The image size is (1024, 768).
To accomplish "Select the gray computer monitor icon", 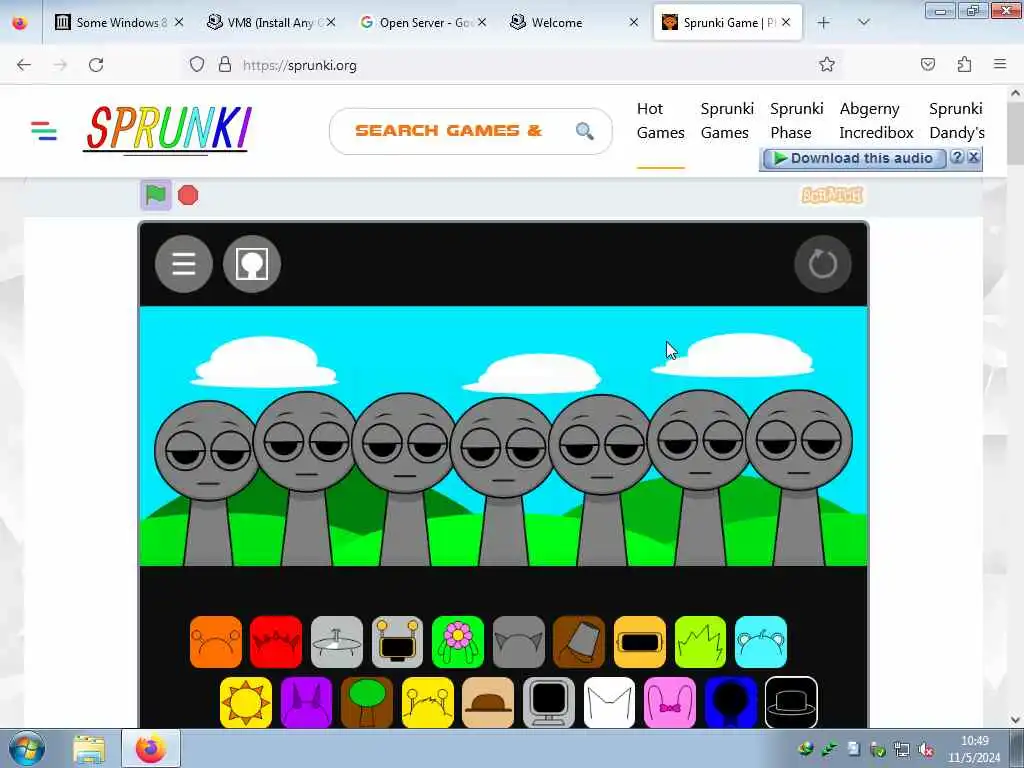I will 549,703.
